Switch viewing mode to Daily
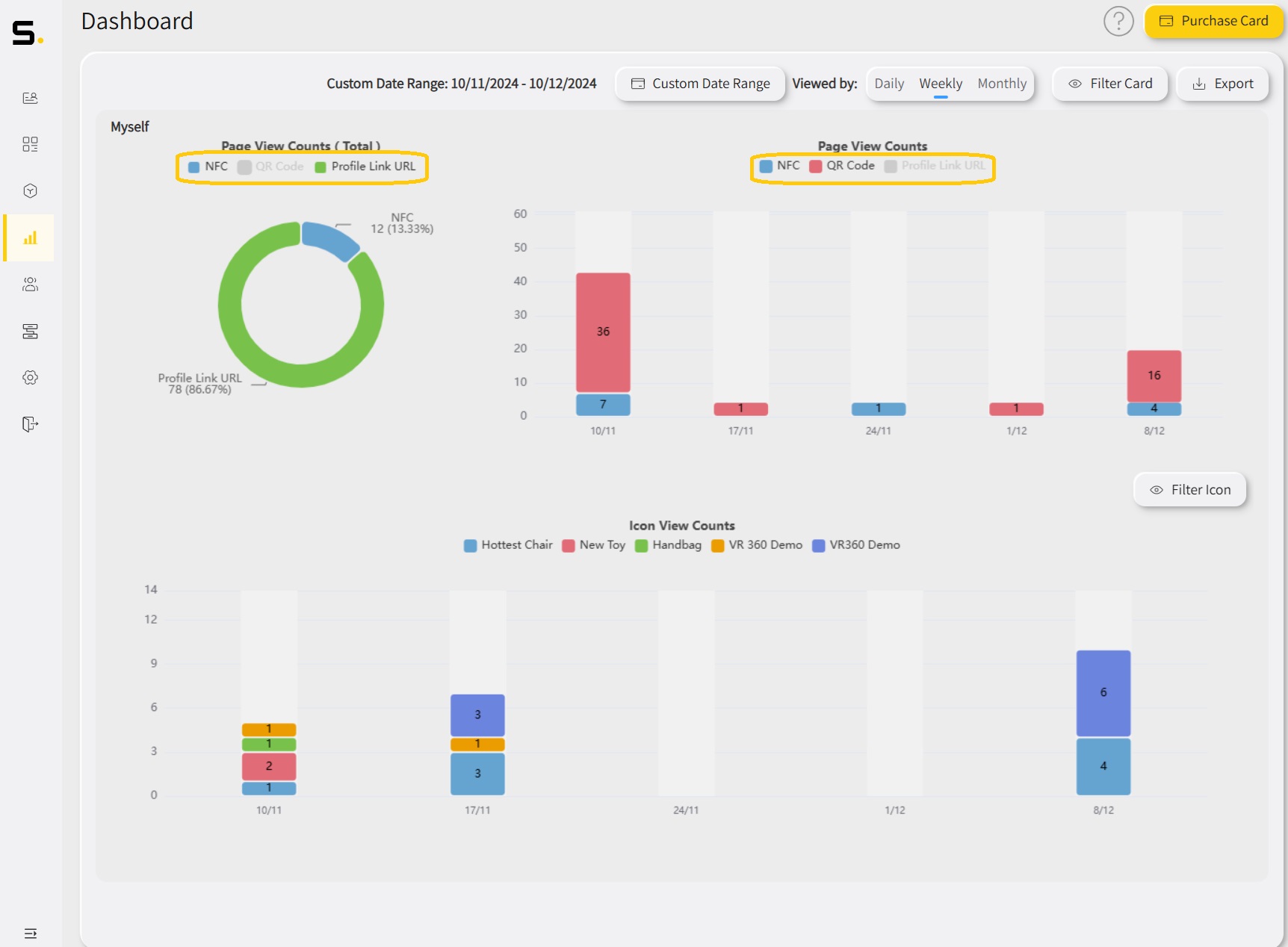The height and width of the screenshot is (947, 1288). [889, 83]
